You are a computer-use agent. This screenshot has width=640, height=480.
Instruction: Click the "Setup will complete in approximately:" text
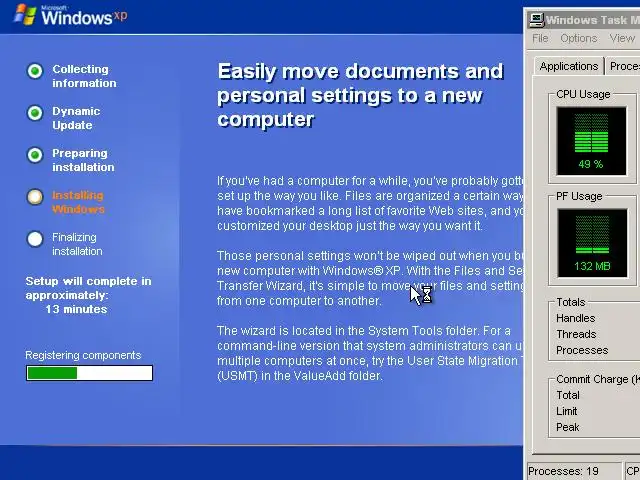tap(88, 288)
